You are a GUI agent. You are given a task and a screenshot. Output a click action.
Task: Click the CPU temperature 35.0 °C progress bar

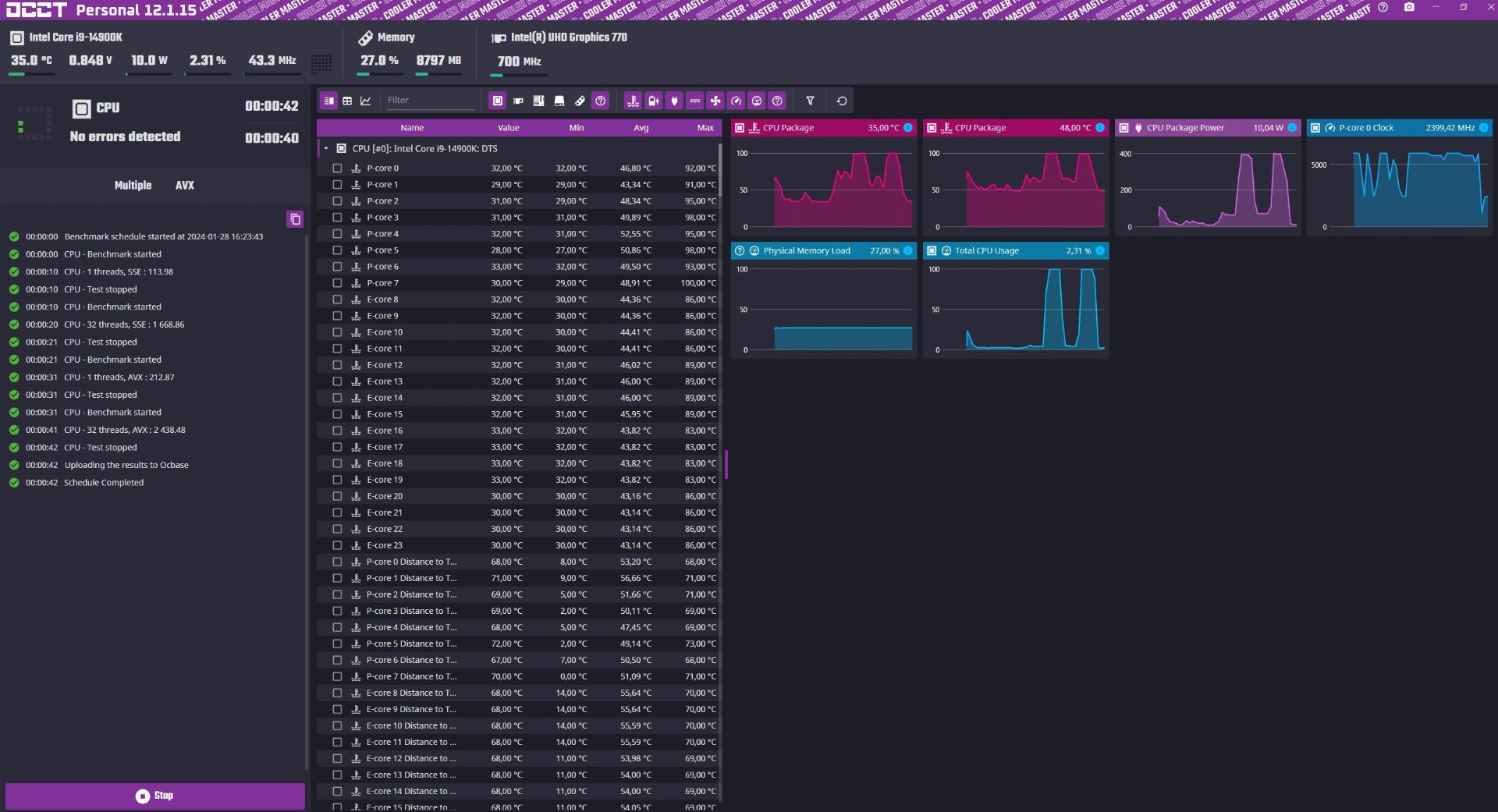click(x=31, y=74)
